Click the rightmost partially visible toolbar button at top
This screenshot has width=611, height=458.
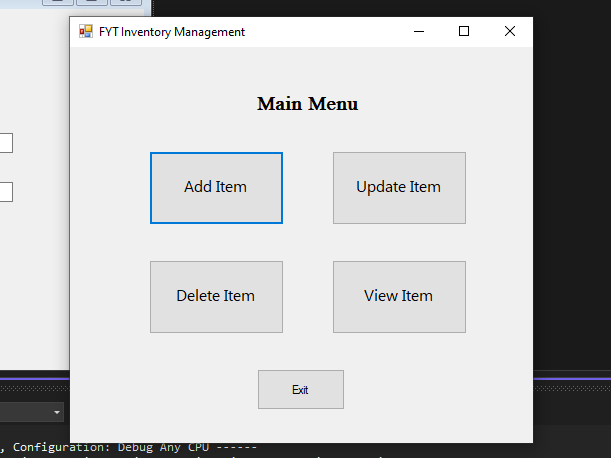pos(125,2)
